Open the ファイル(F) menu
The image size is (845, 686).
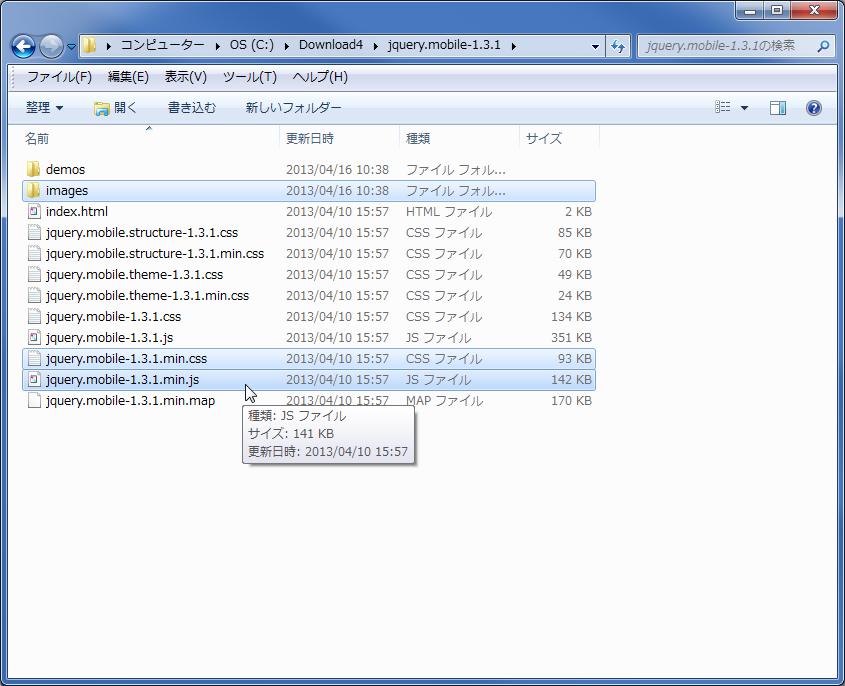point(59,77)
